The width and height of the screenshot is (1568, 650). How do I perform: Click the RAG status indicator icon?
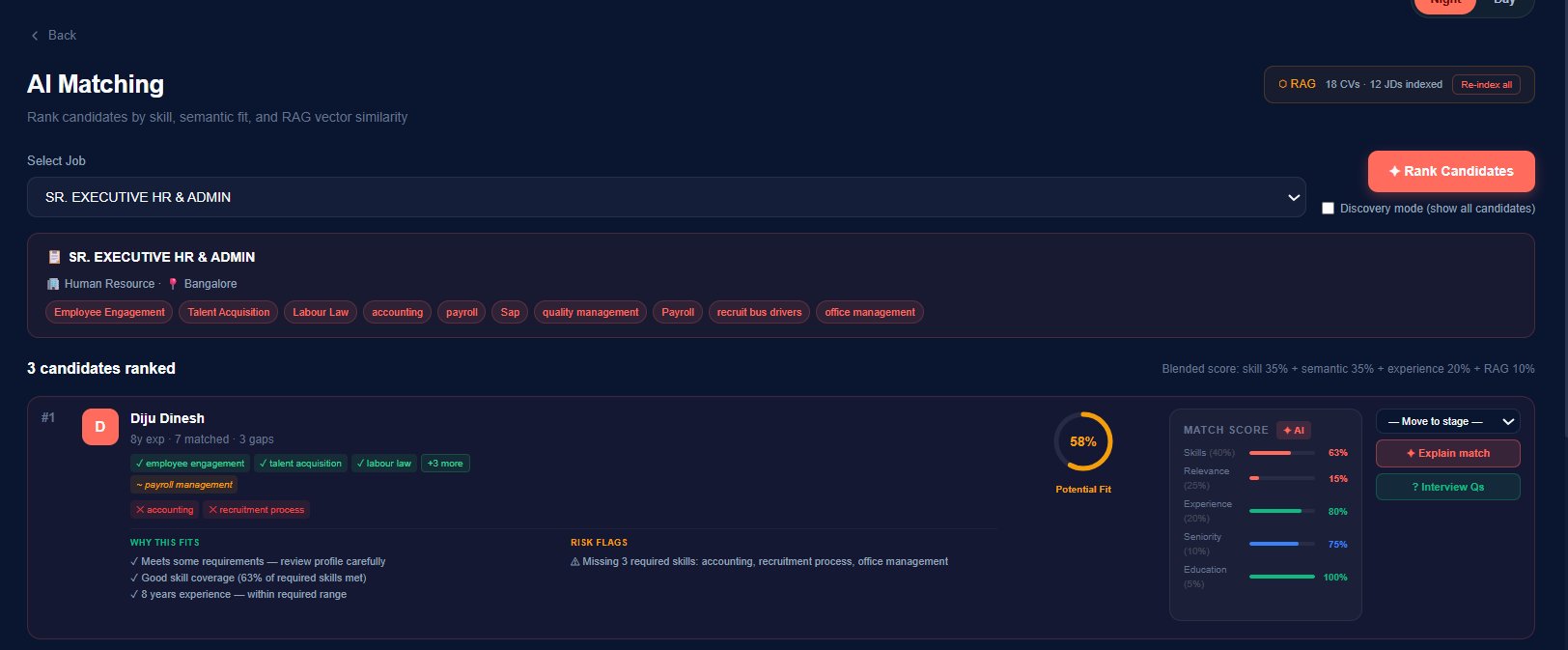[x=1282, y=84]
